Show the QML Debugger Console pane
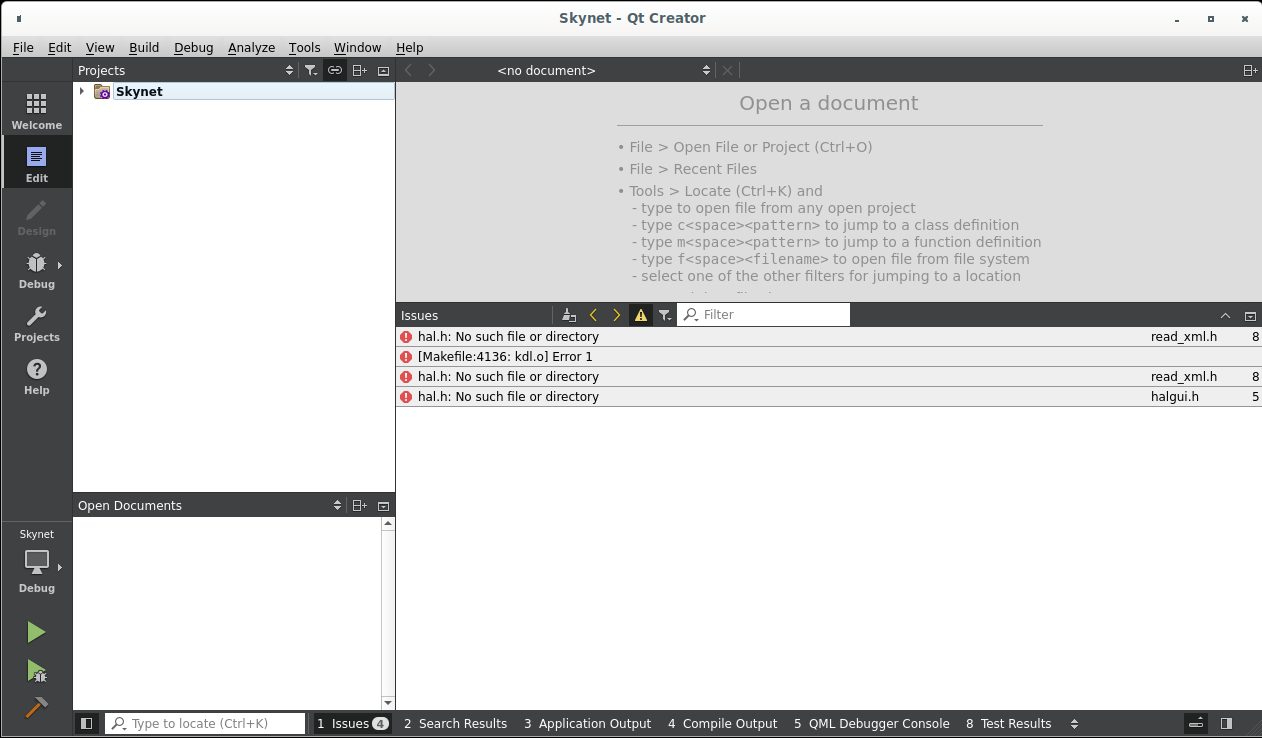Image resolution: width=1262 pixels, height=738 pixels. click(872, 723)
